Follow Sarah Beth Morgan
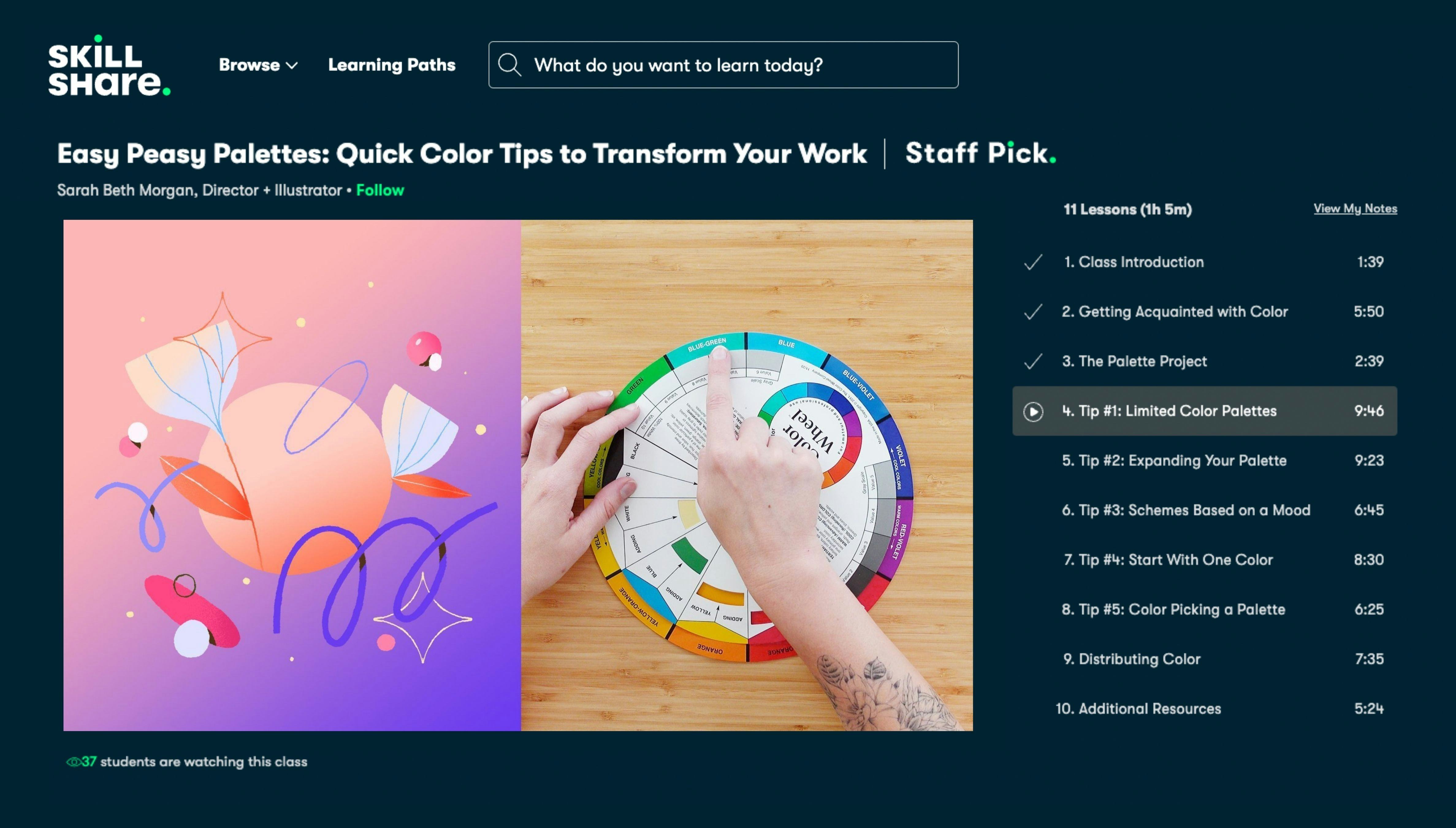The height and width of the screenshot is (828, 1456). (379, 190)
